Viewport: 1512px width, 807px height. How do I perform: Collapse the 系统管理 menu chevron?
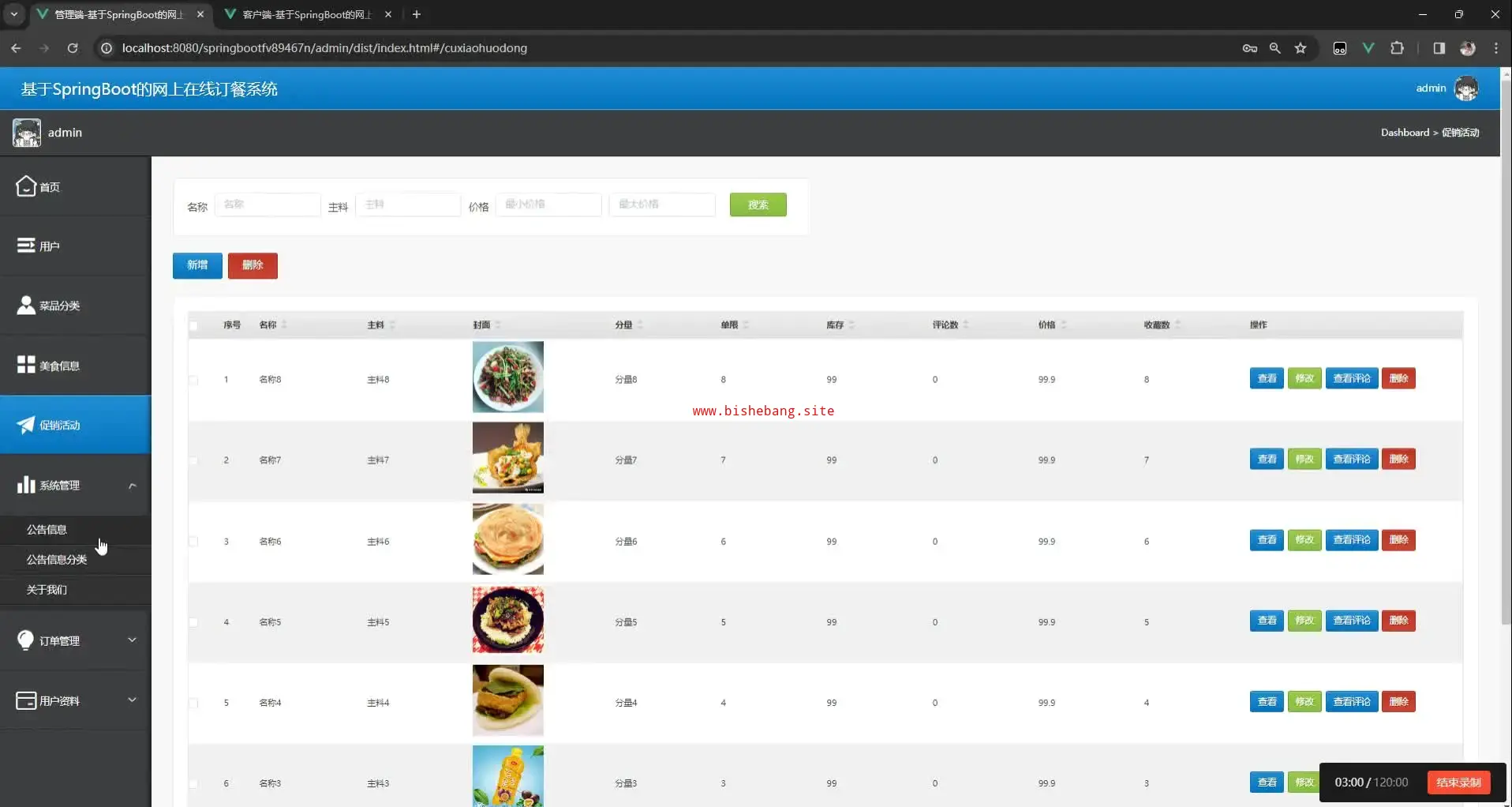[x=133, y=485]
